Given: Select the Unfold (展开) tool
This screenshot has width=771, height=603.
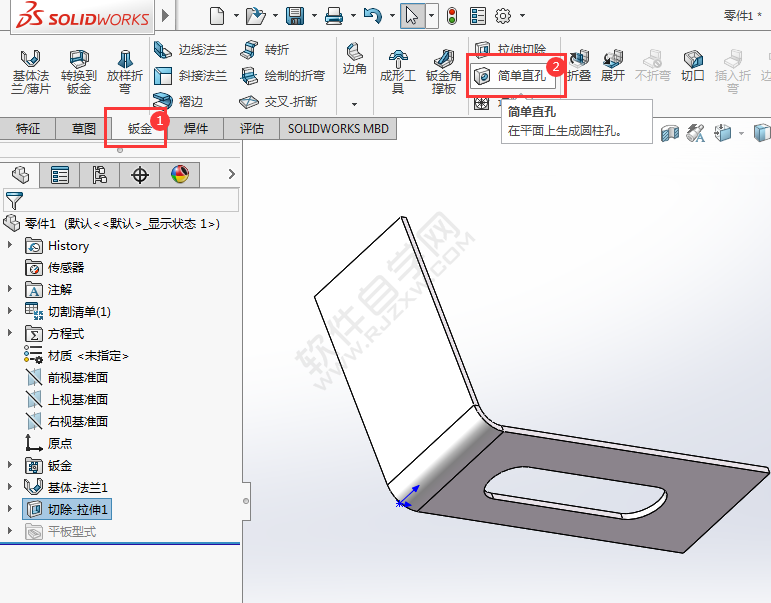Looking at the screenshot, I should (x=613, y=65).
